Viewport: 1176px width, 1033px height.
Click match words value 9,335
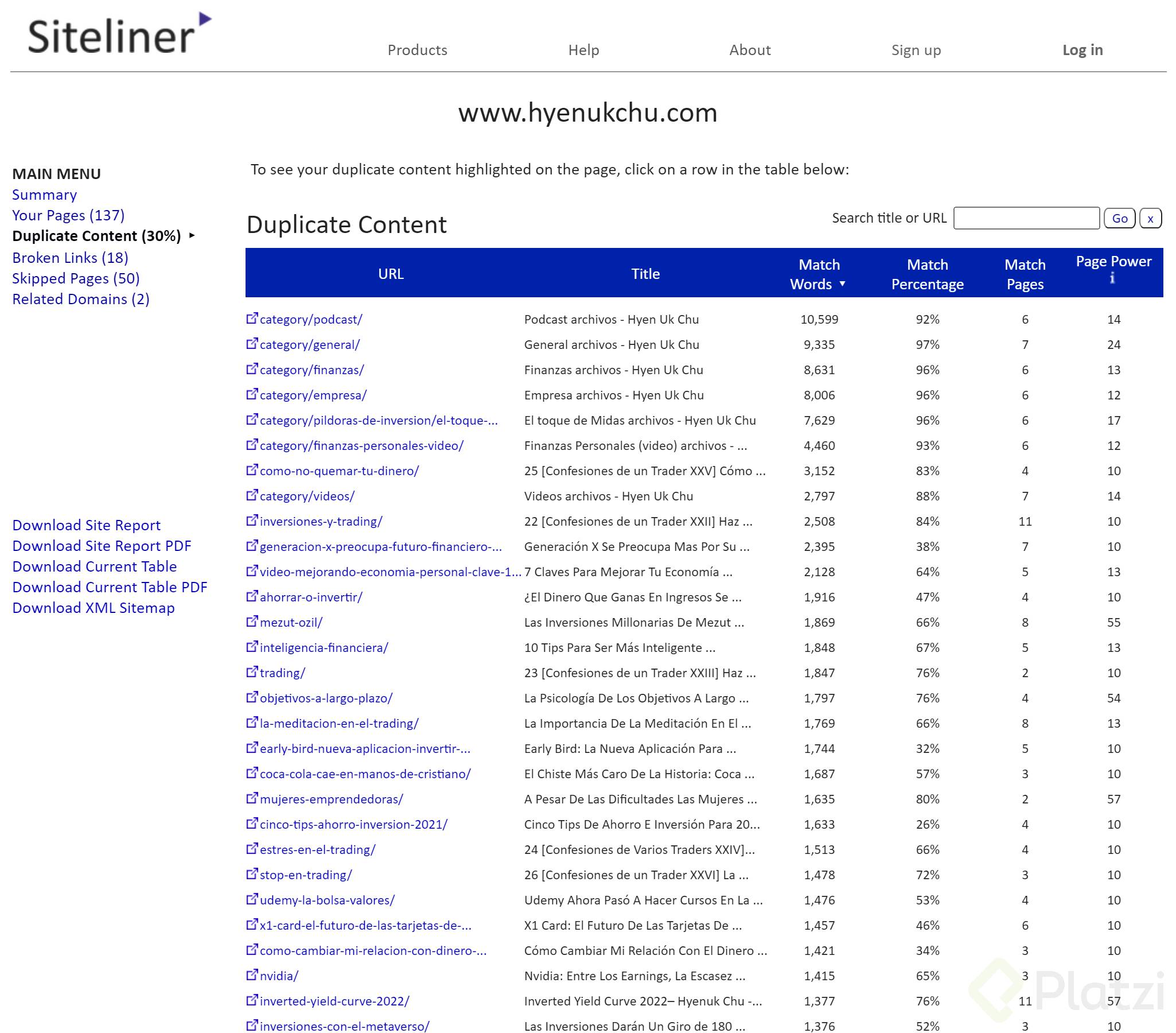(819, 345)
